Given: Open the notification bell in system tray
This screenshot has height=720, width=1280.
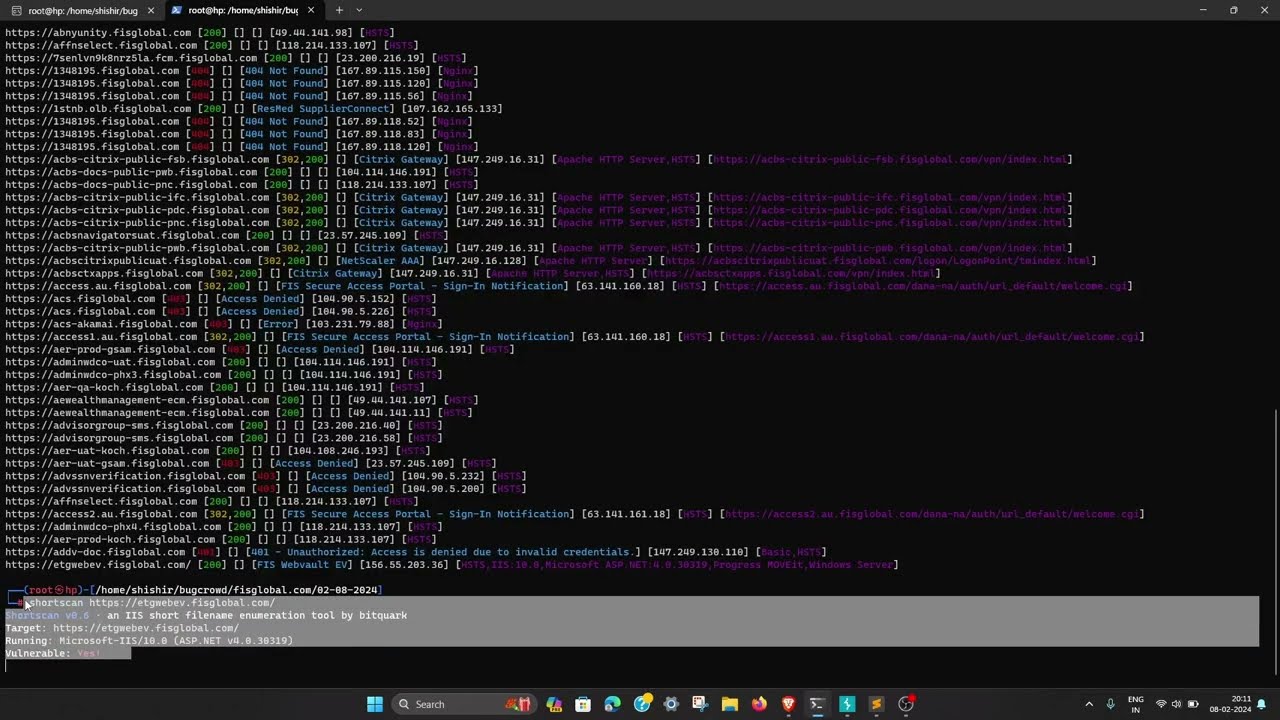Looking at the screenshot, I should tap(1262, 704).
